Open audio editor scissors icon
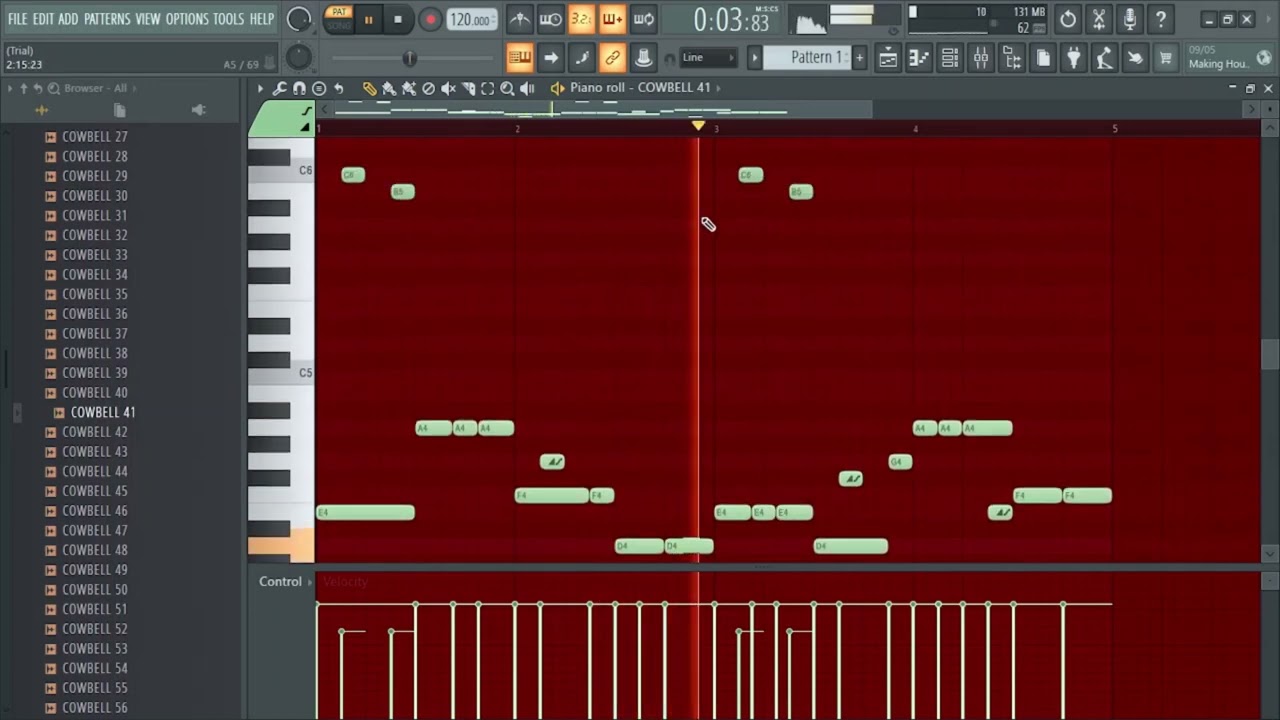The height and width of the screenshot is (720, 1280). coord(1099,19)
